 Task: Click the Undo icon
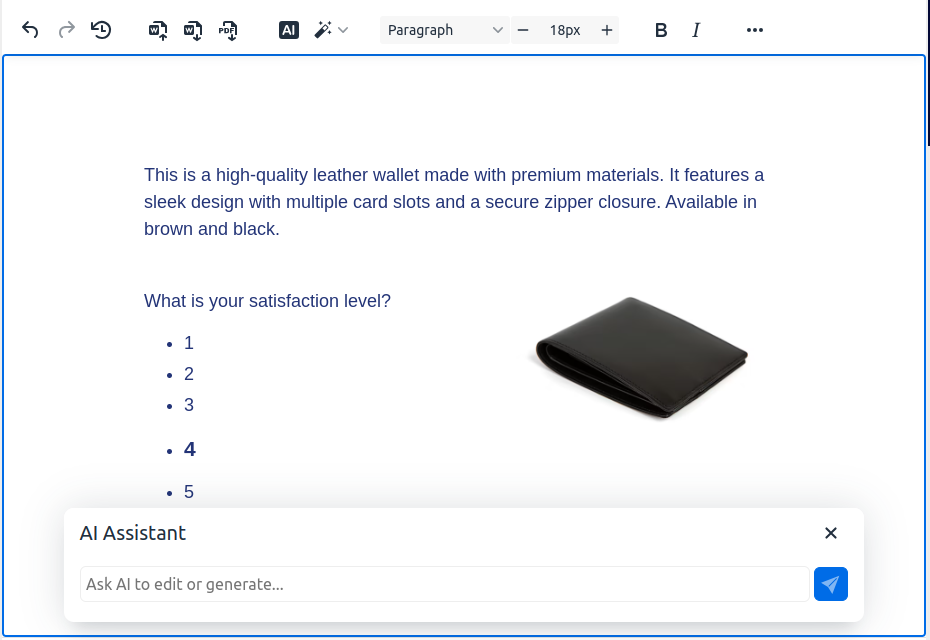point(29,30)
